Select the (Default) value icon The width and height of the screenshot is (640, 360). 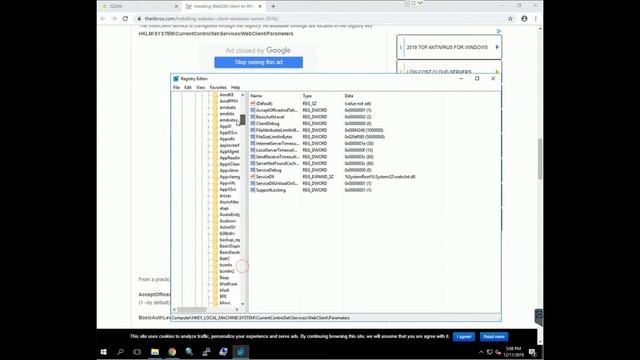tap(253, 104)
